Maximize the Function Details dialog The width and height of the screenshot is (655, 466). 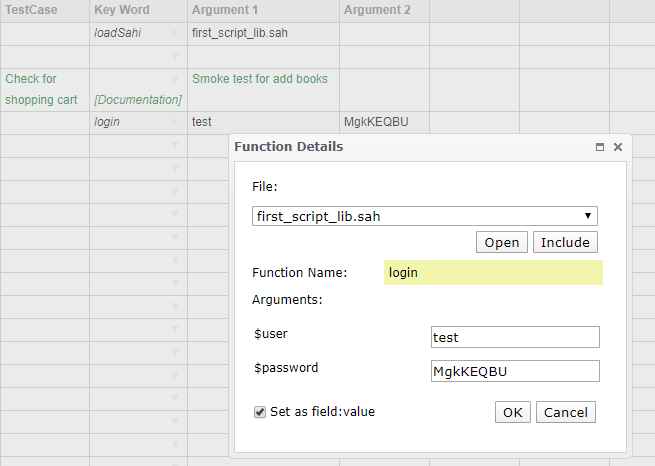coord(600,147)
